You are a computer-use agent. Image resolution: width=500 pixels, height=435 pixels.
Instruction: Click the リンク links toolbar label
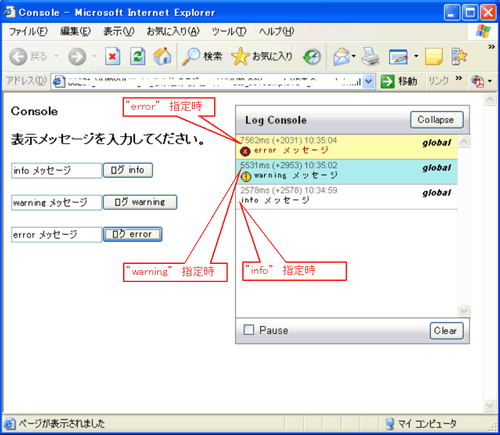click(438, 81)
